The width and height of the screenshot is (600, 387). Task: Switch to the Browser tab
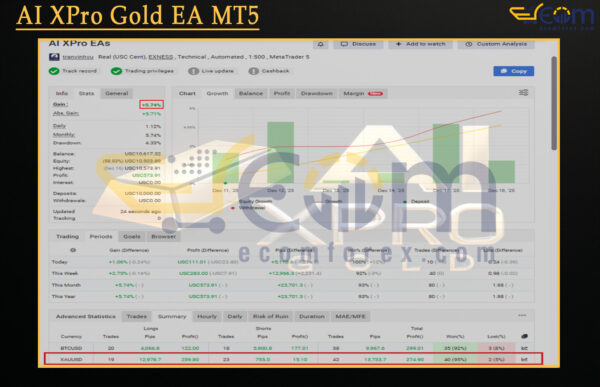(163, 237)
